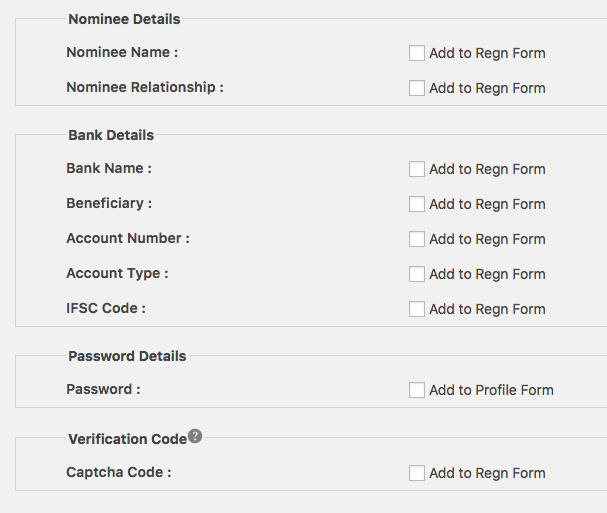607x513 pixels.
Task: Enable Add to Regn Form for Nominee Name
Action: (417, 53)
